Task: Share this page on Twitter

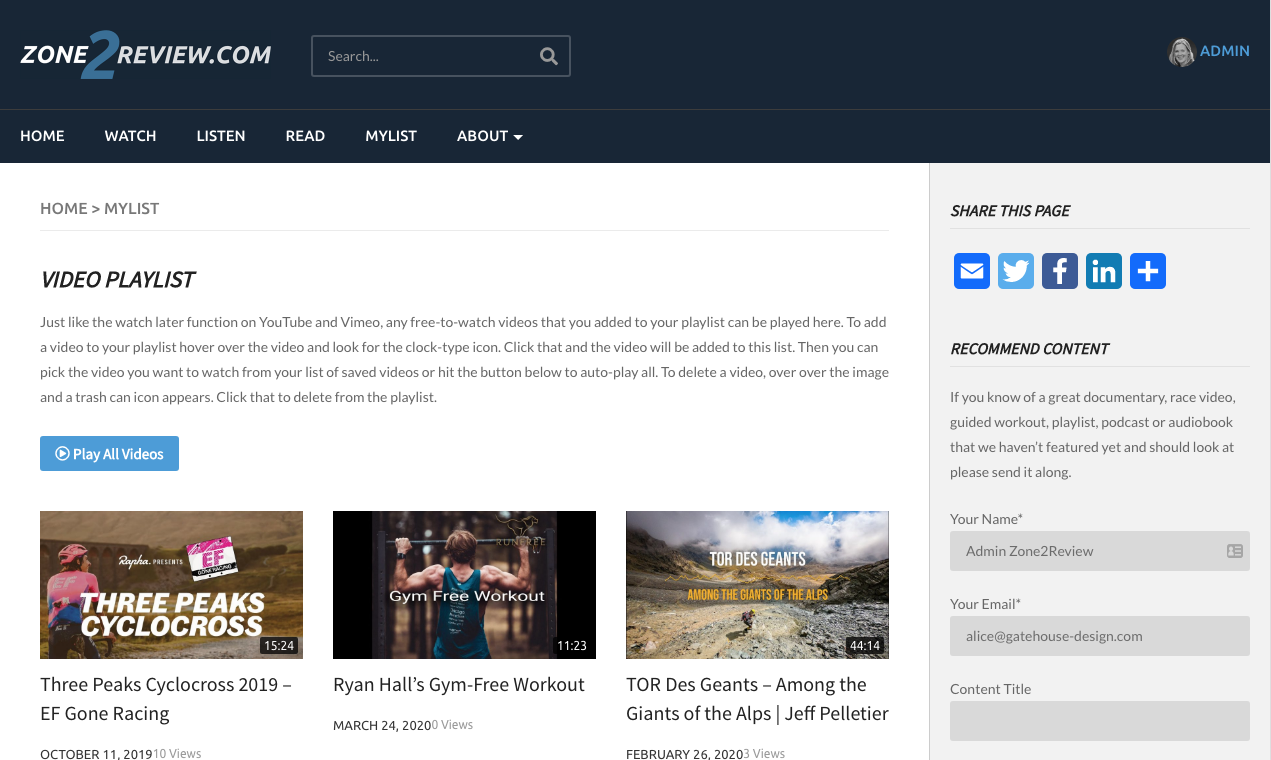Action: point(1016,271)
